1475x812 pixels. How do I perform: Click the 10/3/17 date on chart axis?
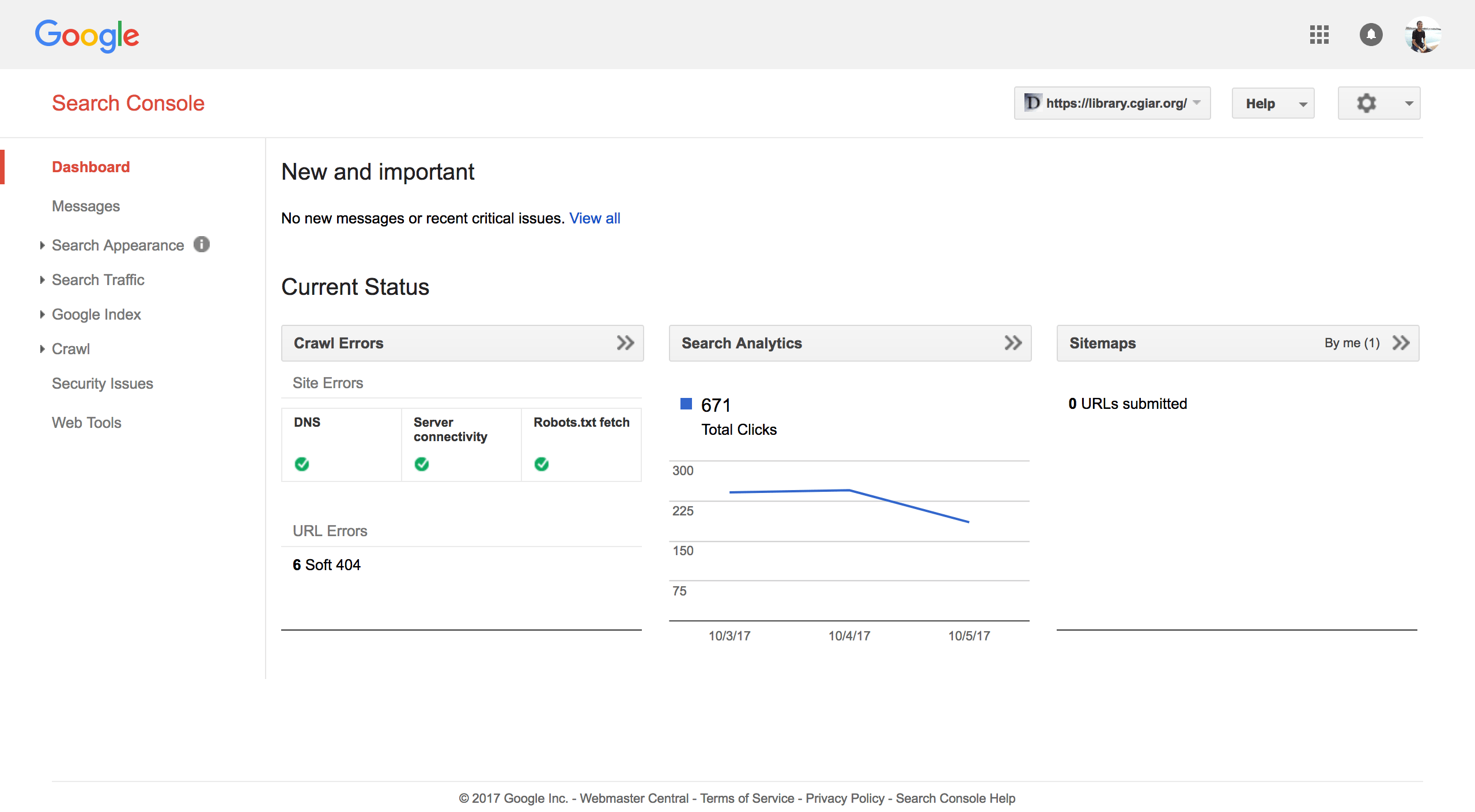point(729,636)
